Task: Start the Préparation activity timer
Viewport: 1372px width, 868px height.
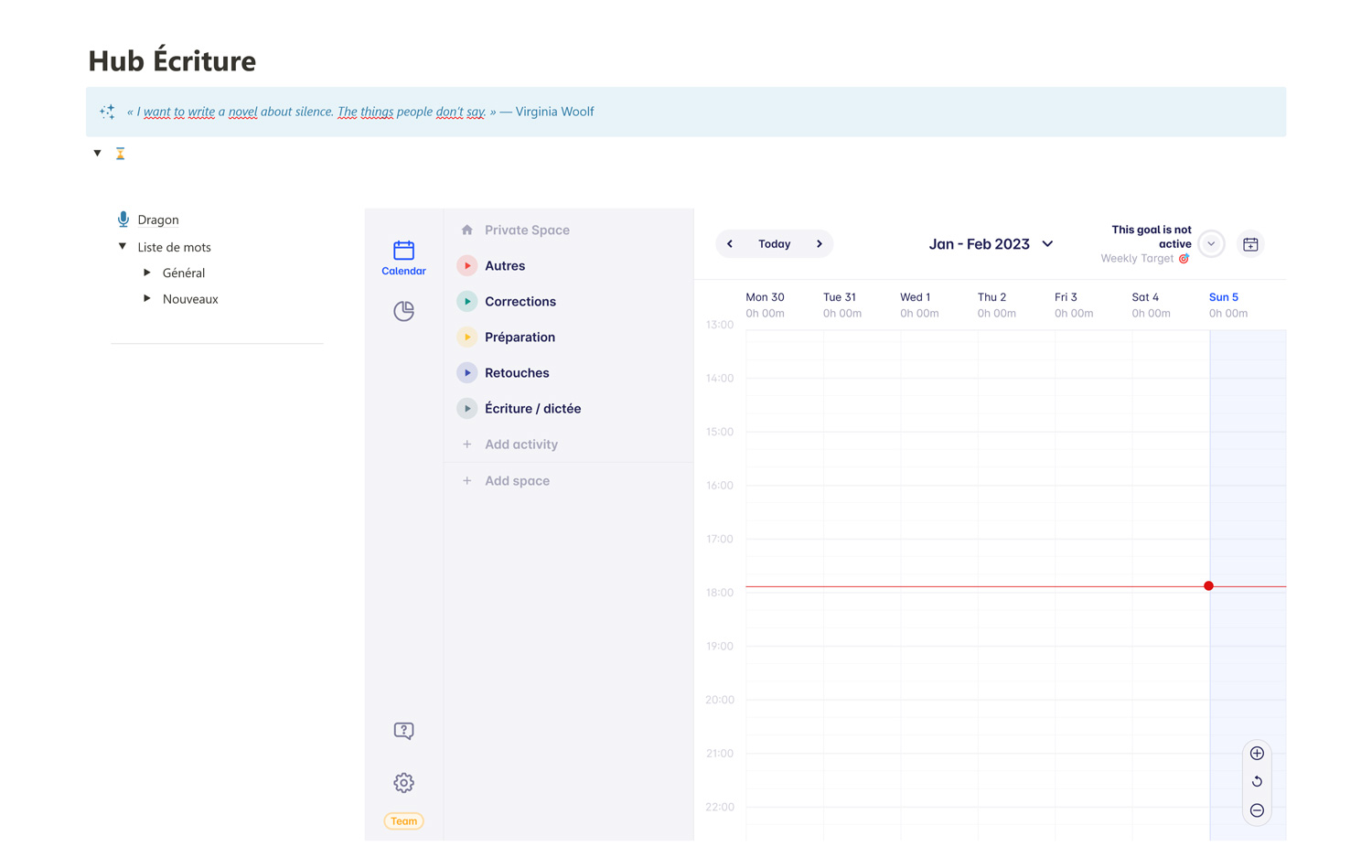Action: coord(466,338)
